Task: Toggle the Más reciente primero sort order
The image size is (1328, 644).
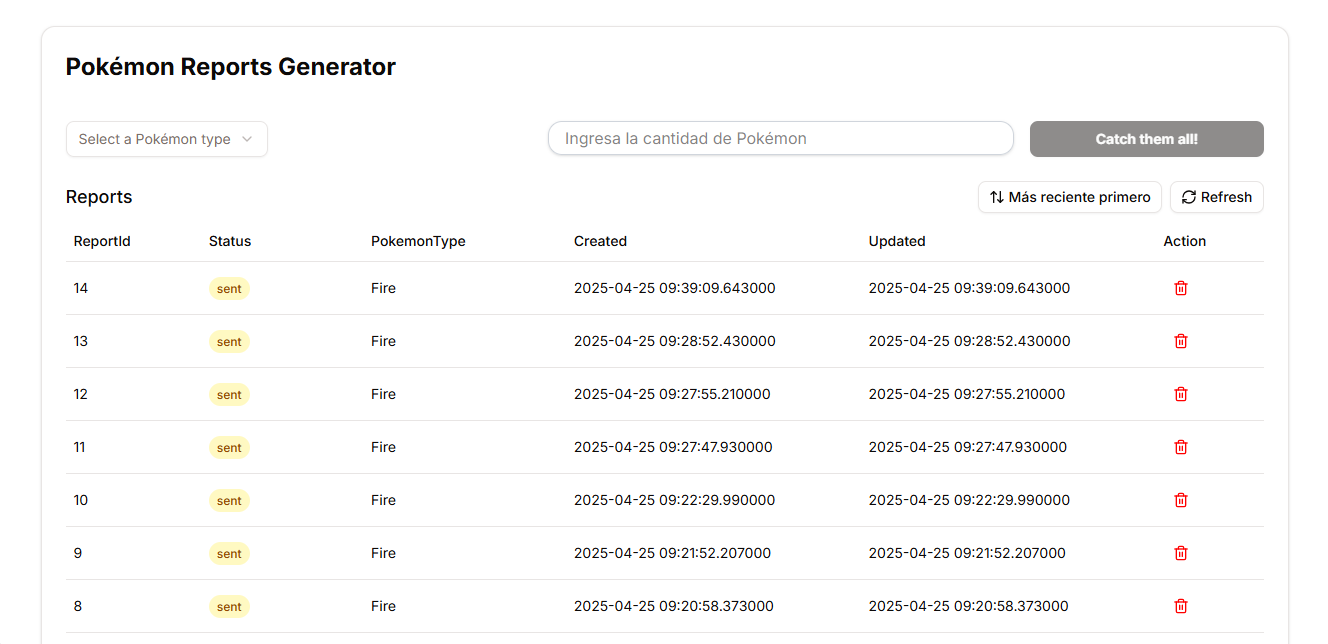Action: [1070, 197]
